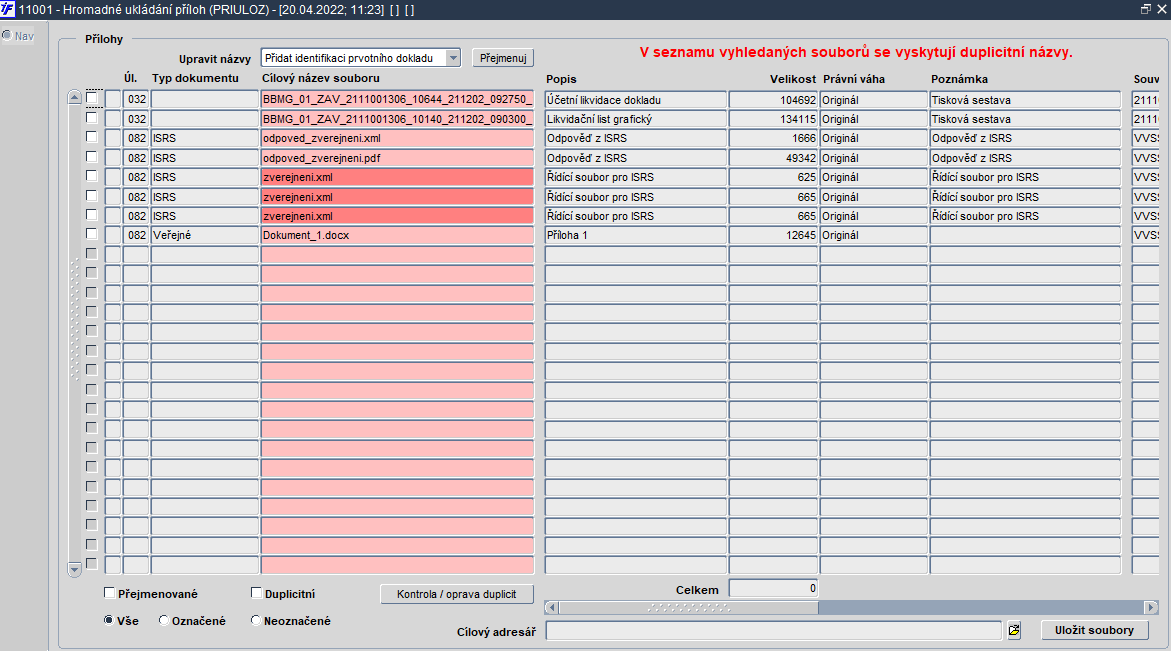Click size value 12645
The height and width of the screenshot is (651, 1171).
pyautogui.click(x=773, y=234)
